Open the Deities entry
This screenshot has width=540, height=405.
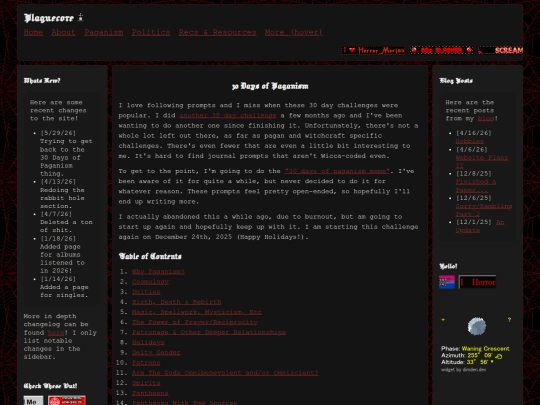[146, 292]
